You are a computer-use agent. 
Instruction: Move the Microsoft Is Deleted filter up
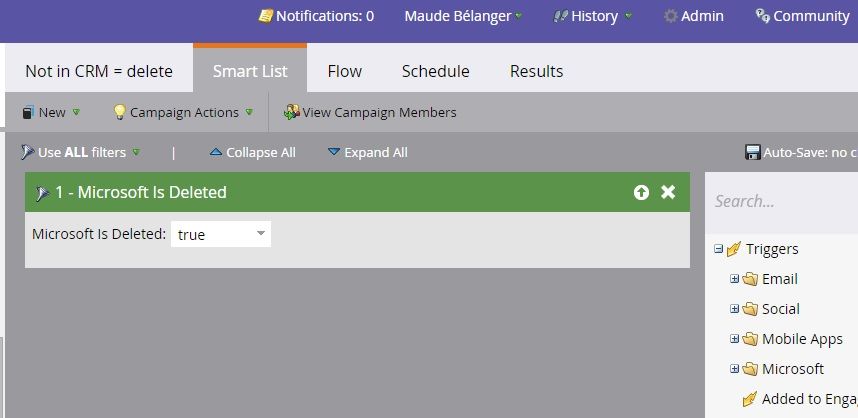click(x=641, y=192)
